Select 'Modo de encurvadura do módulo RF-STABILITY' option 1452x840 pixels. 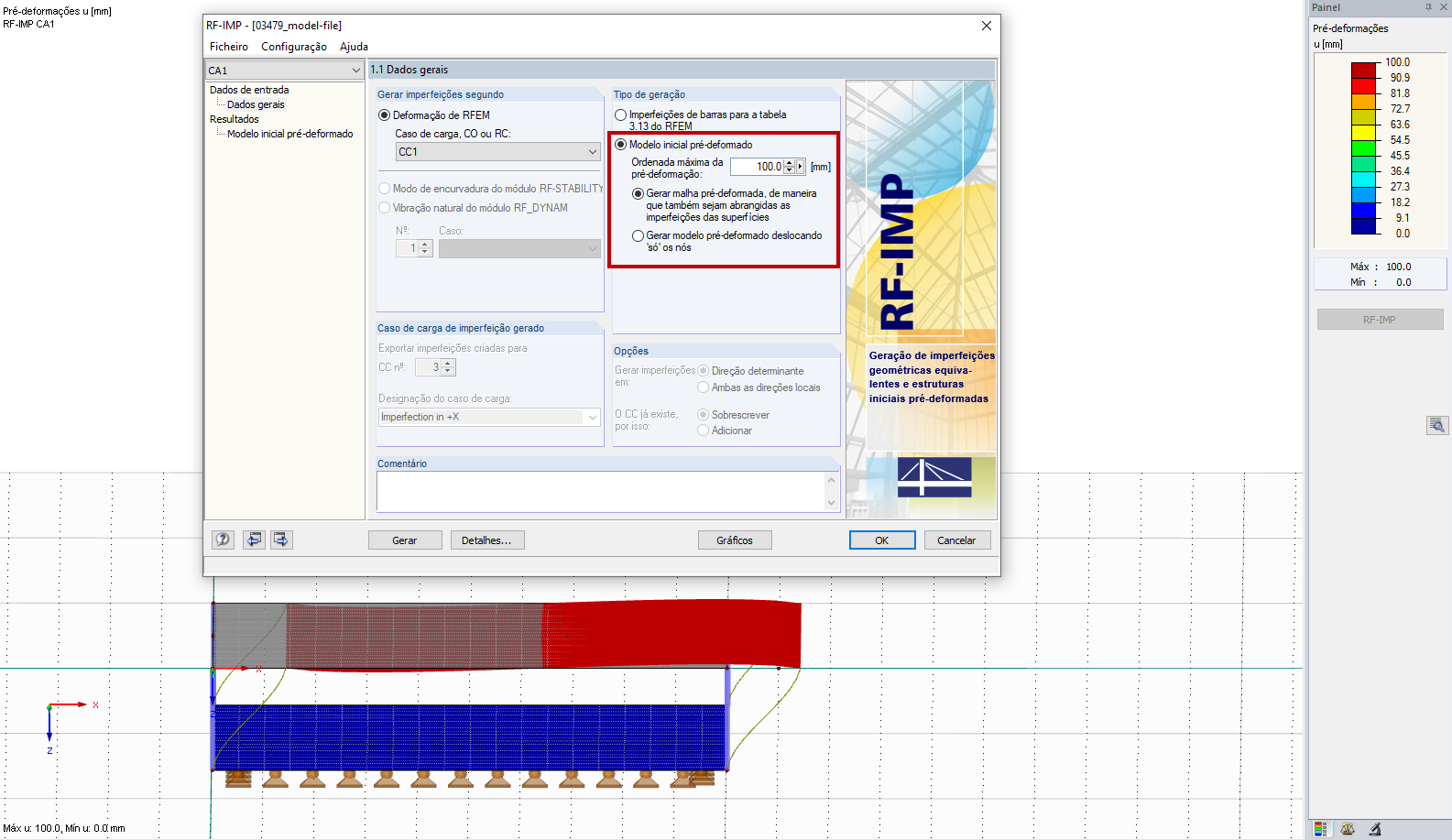[384, 189]
